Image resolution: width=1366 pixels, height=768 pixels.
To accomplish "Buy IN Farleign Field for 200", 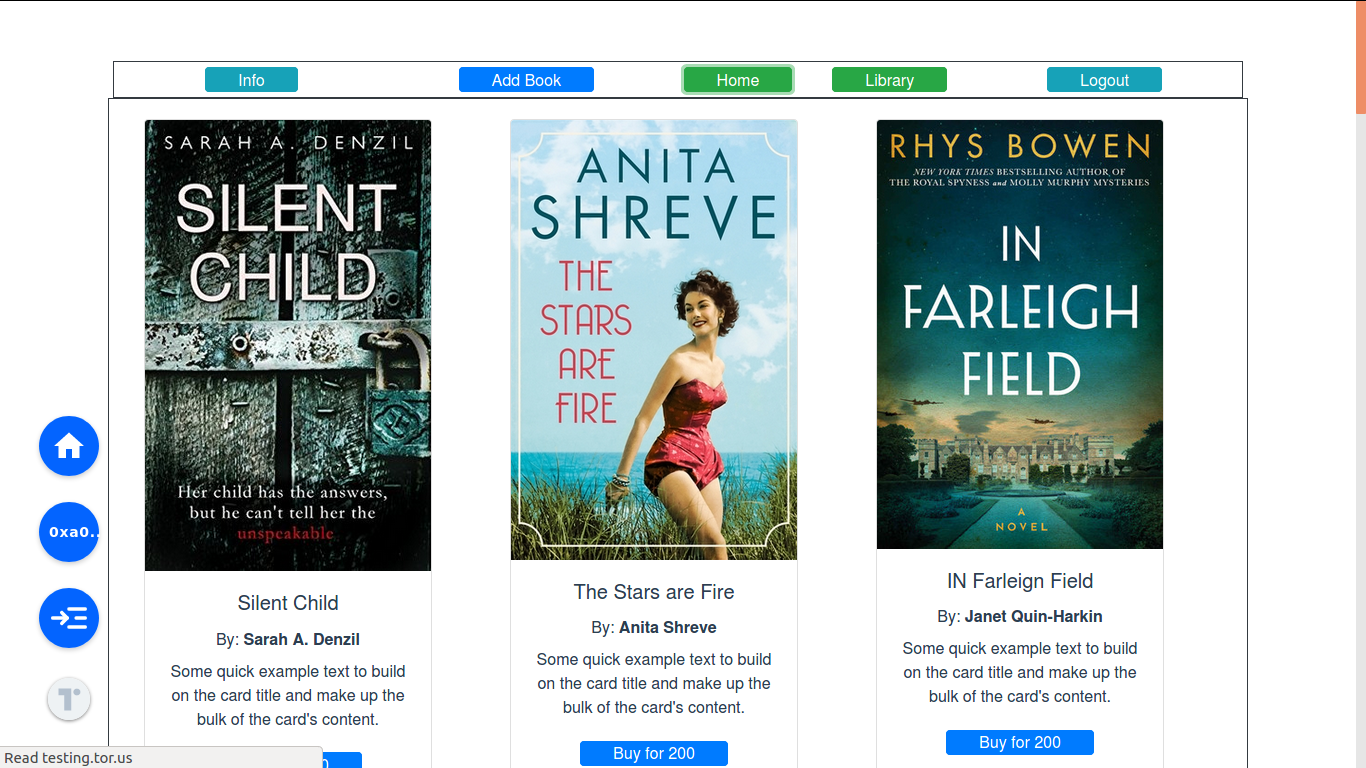I will 1020,742.
